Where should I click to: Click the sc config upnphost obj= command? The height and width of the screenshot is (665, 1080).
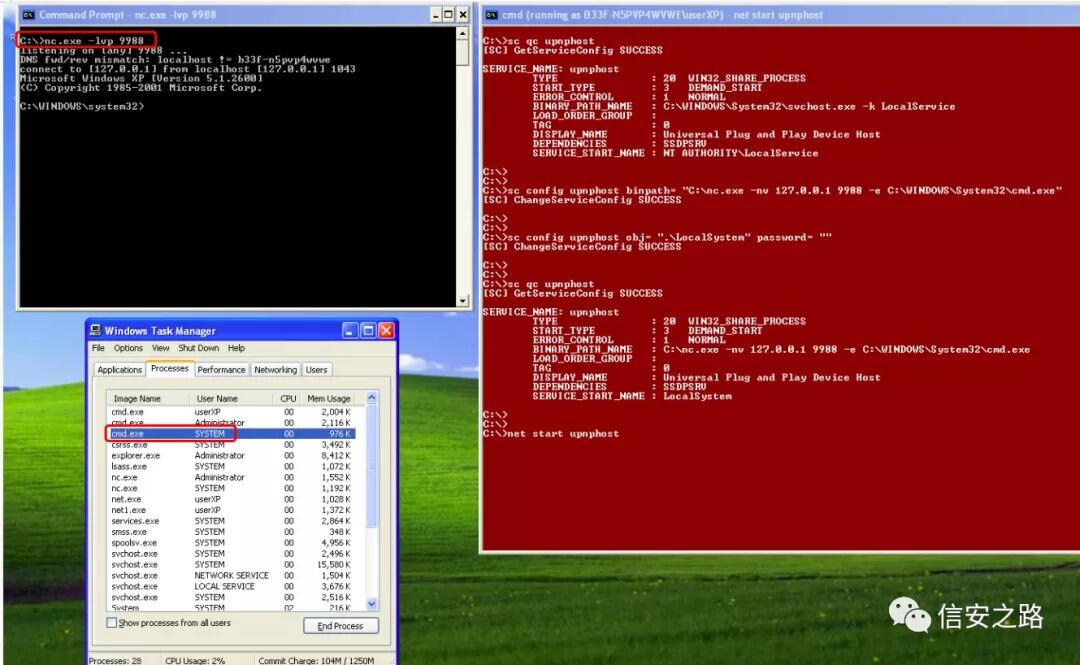657,237
